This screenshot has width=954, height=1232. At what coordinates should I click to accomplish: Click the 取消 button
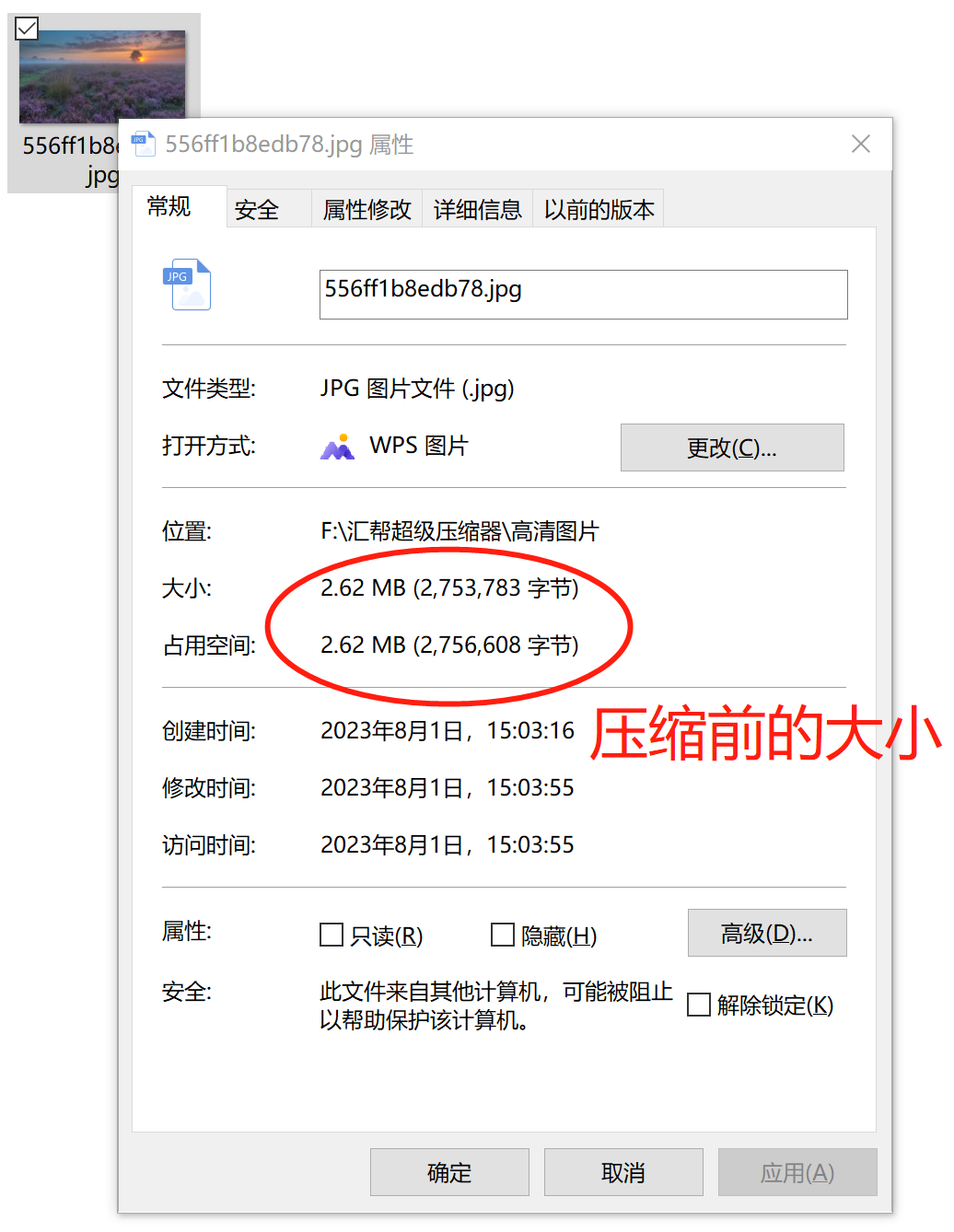click(x=623, y=1172)
